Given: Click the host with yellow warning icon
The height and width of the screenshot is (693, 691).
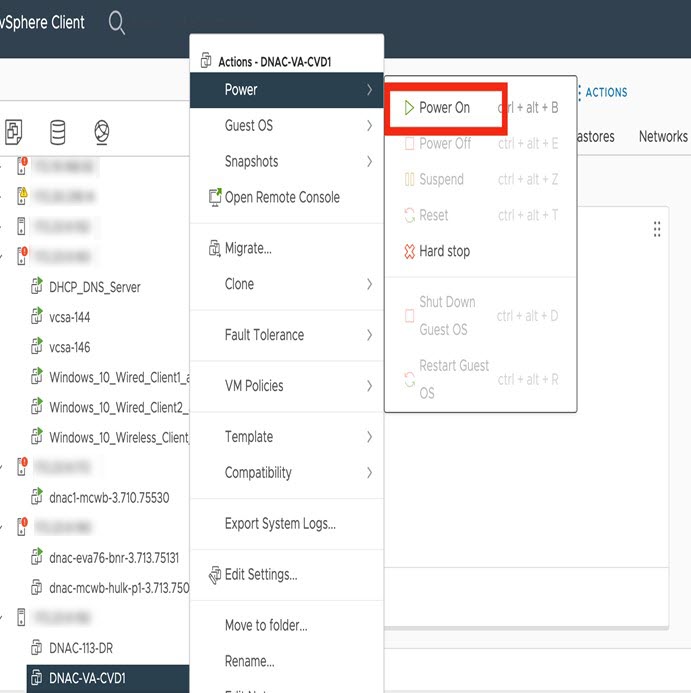Looking at the screenshot, I should [22, 196].
